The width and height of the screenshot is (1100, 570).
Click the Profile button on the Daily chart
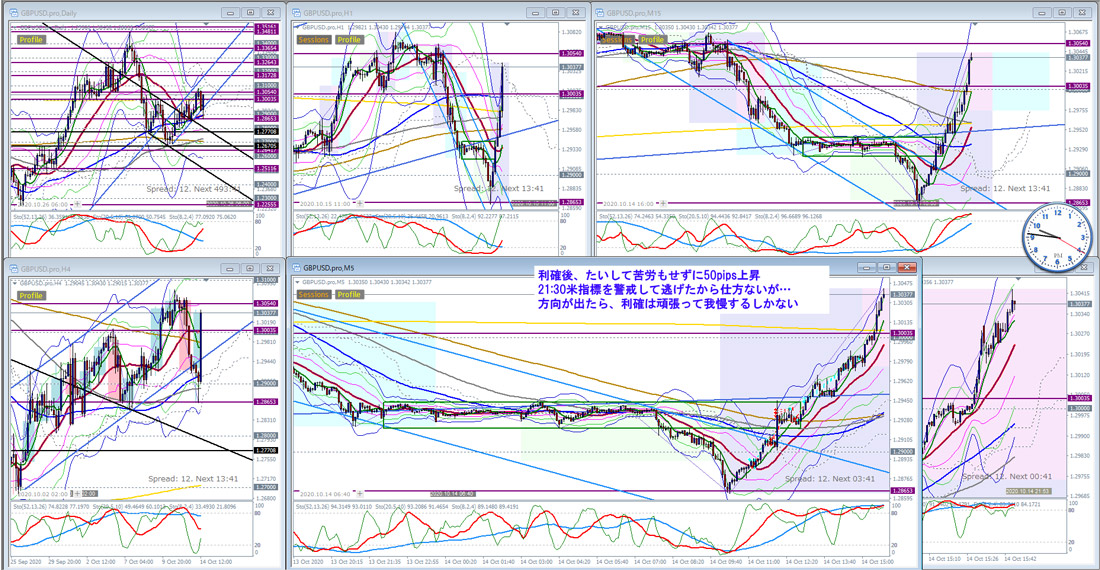pos(30,40)
